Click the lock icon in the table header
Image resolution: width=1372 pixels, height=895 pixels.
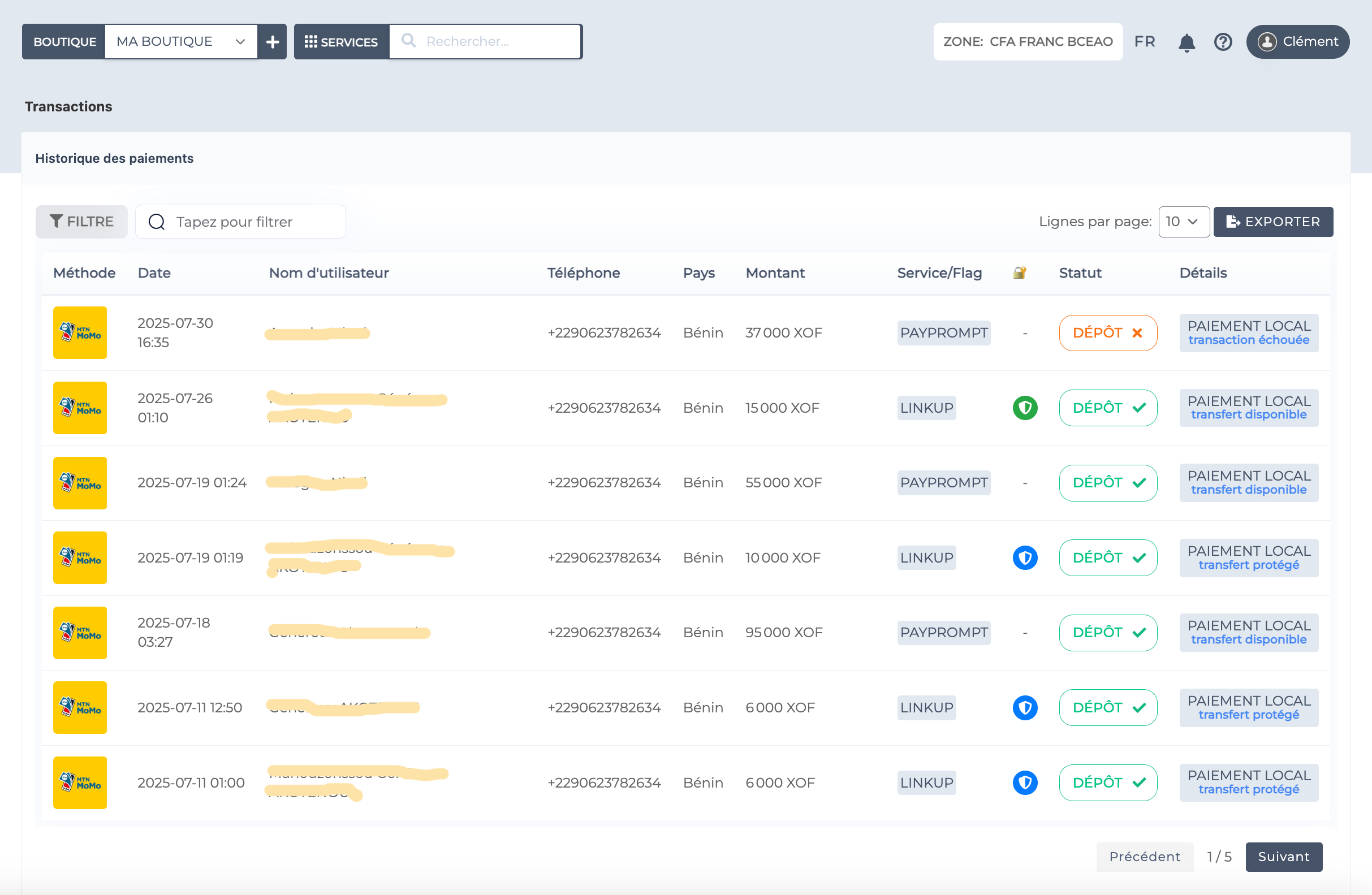pos(1020,272)
